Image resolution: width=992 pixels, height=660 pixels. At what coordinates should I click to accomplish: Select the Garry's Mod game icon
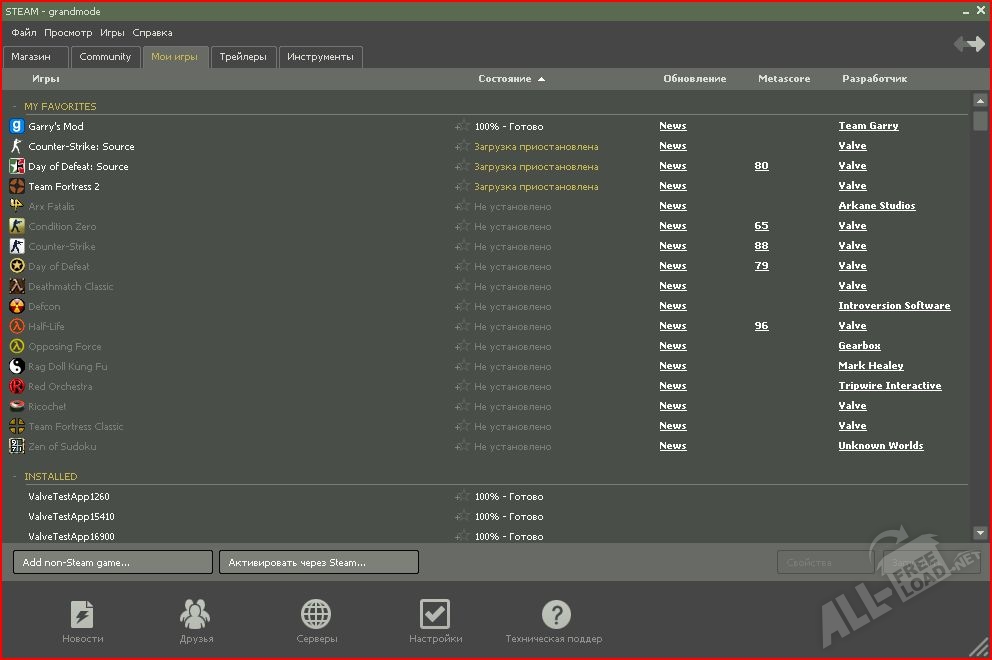(17, 127)
